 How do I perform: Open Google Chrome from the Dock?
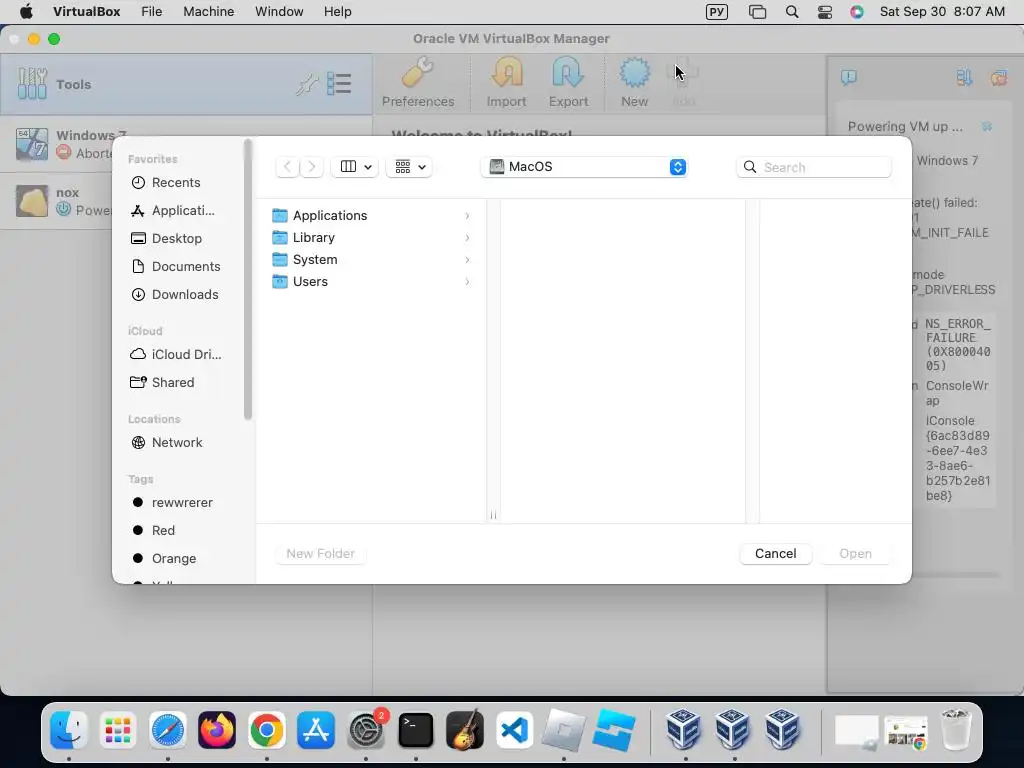click(266, 729)
